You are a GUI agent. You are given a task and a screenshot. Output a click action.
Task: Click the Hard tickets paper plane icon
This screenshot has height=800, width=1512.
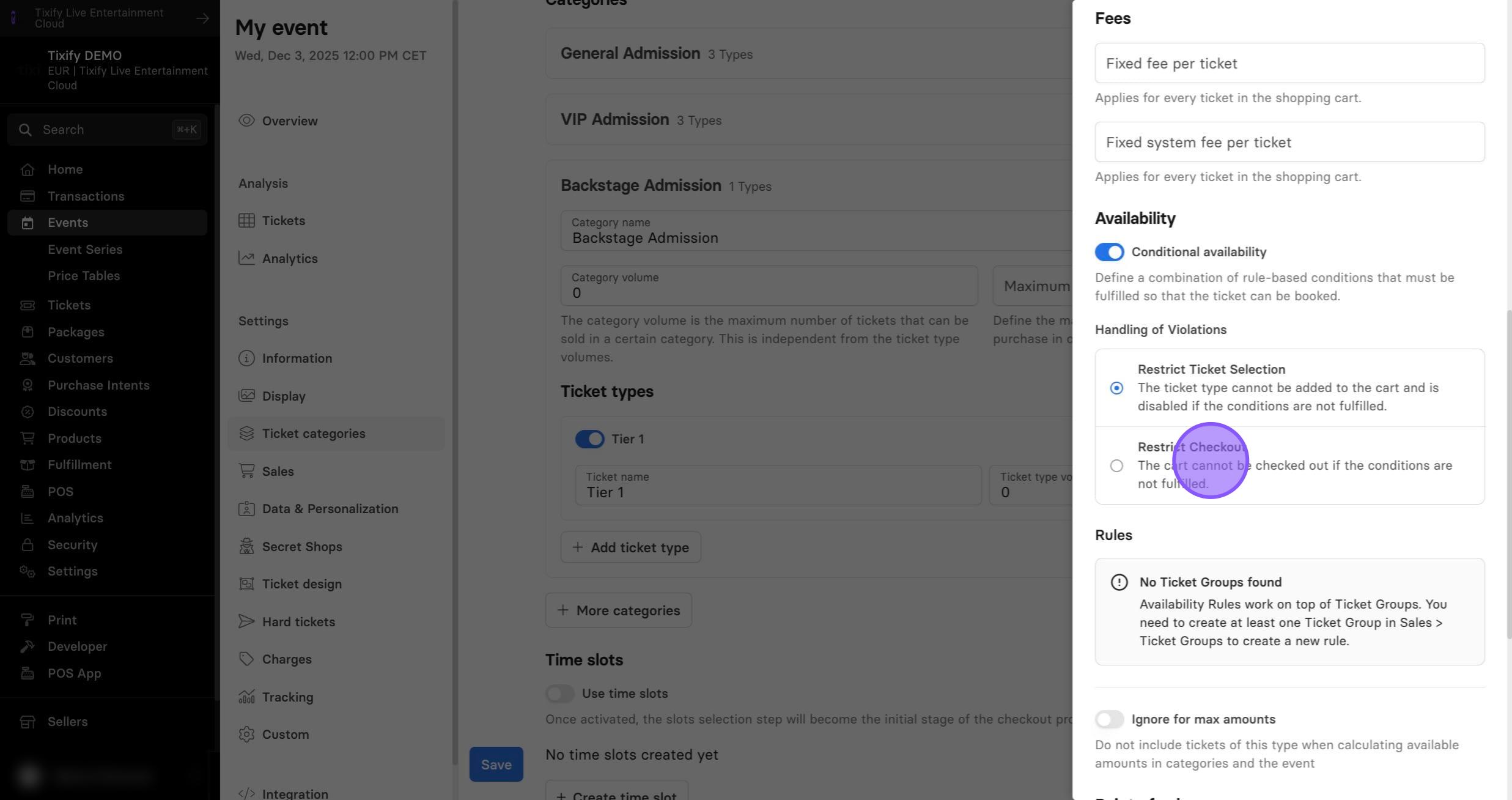[246, 622]
